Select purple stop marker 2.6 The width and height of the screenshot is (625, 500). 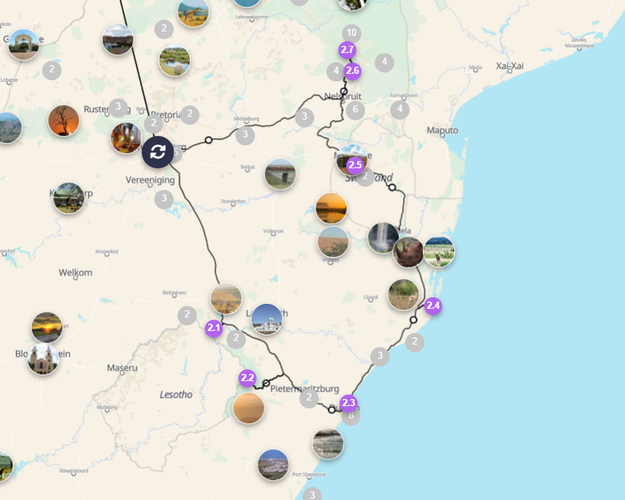coord(352,71)
